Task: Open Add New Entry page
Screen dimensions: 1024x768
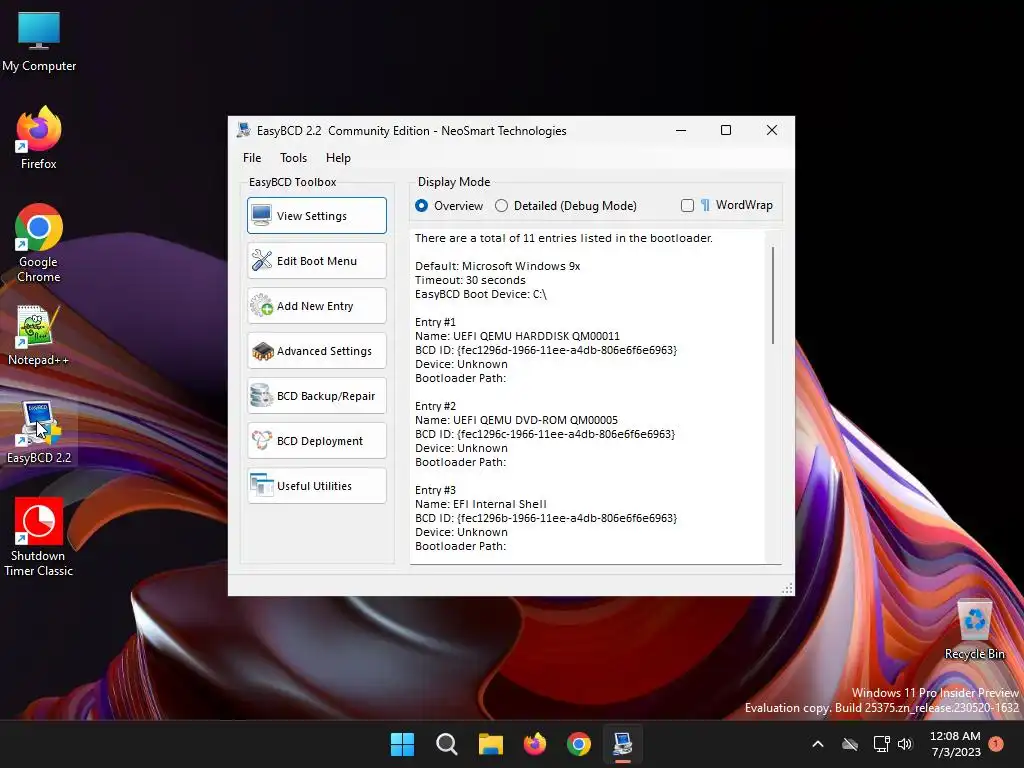Action: tap(317, 306)
